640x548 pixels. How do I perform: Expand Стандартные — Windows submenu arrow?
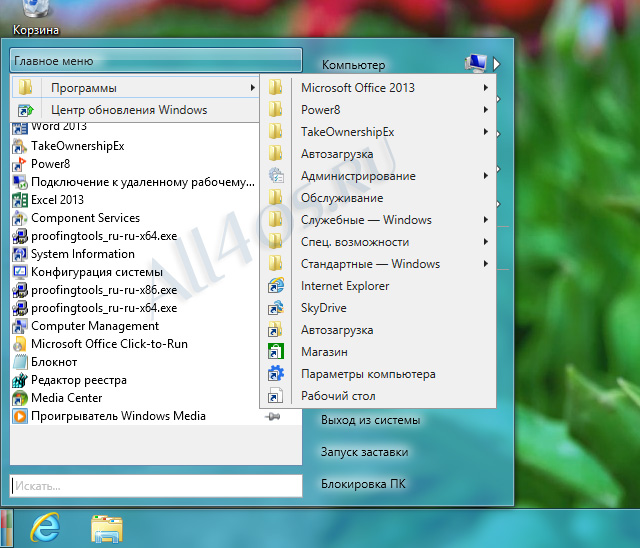(486, 264)
